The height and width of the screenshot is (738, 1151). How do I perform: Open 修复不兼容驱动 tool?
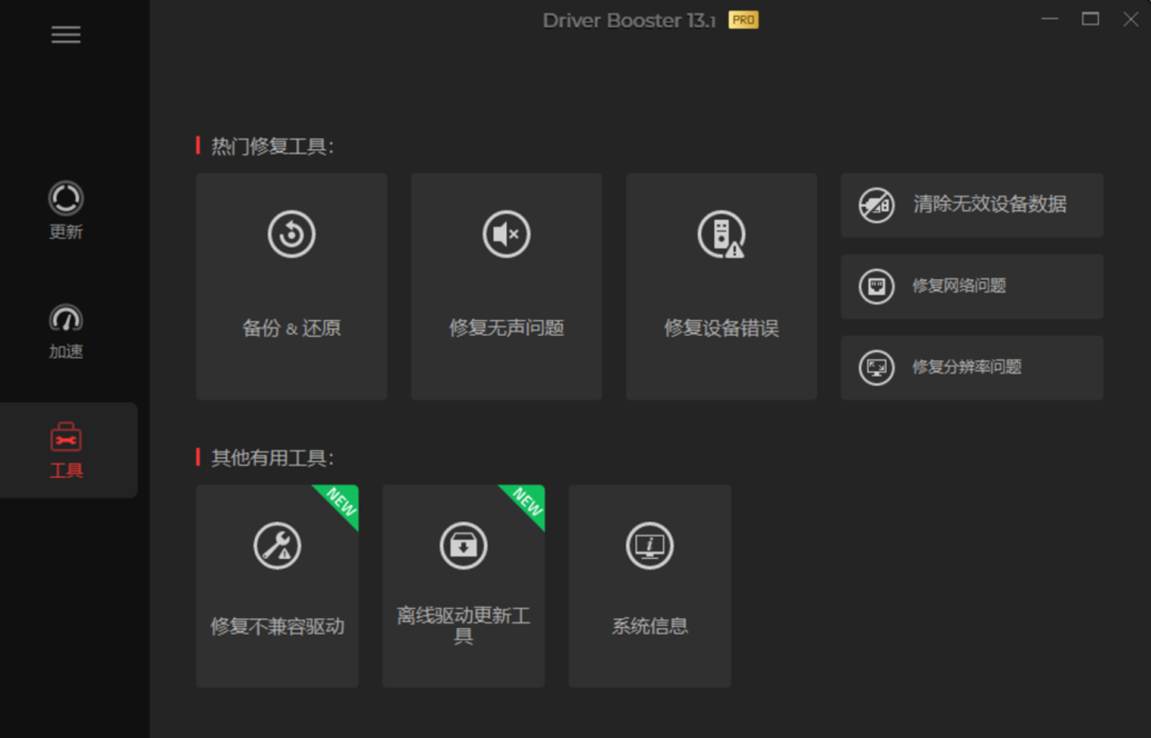[277, 585]
